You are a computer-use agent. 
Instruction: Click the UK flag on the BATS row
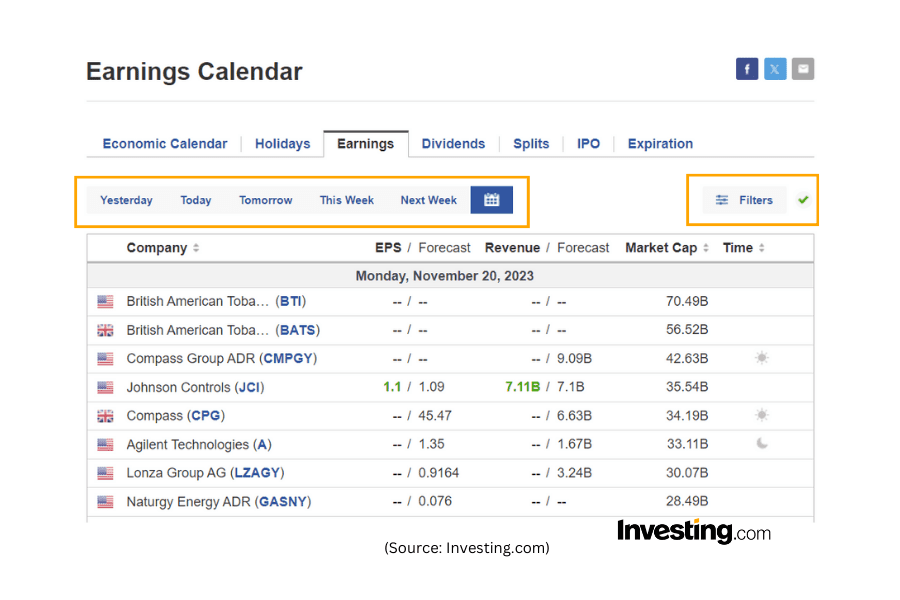[x=105, y=330]
